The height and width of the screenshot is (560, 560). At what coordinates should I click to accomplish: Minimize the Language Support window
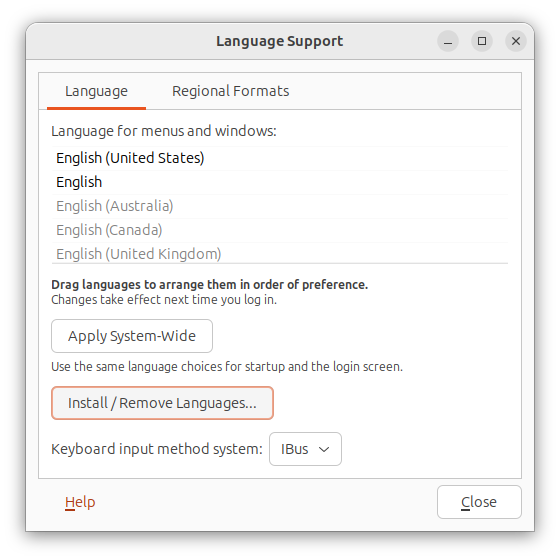[x=448, y=41]
